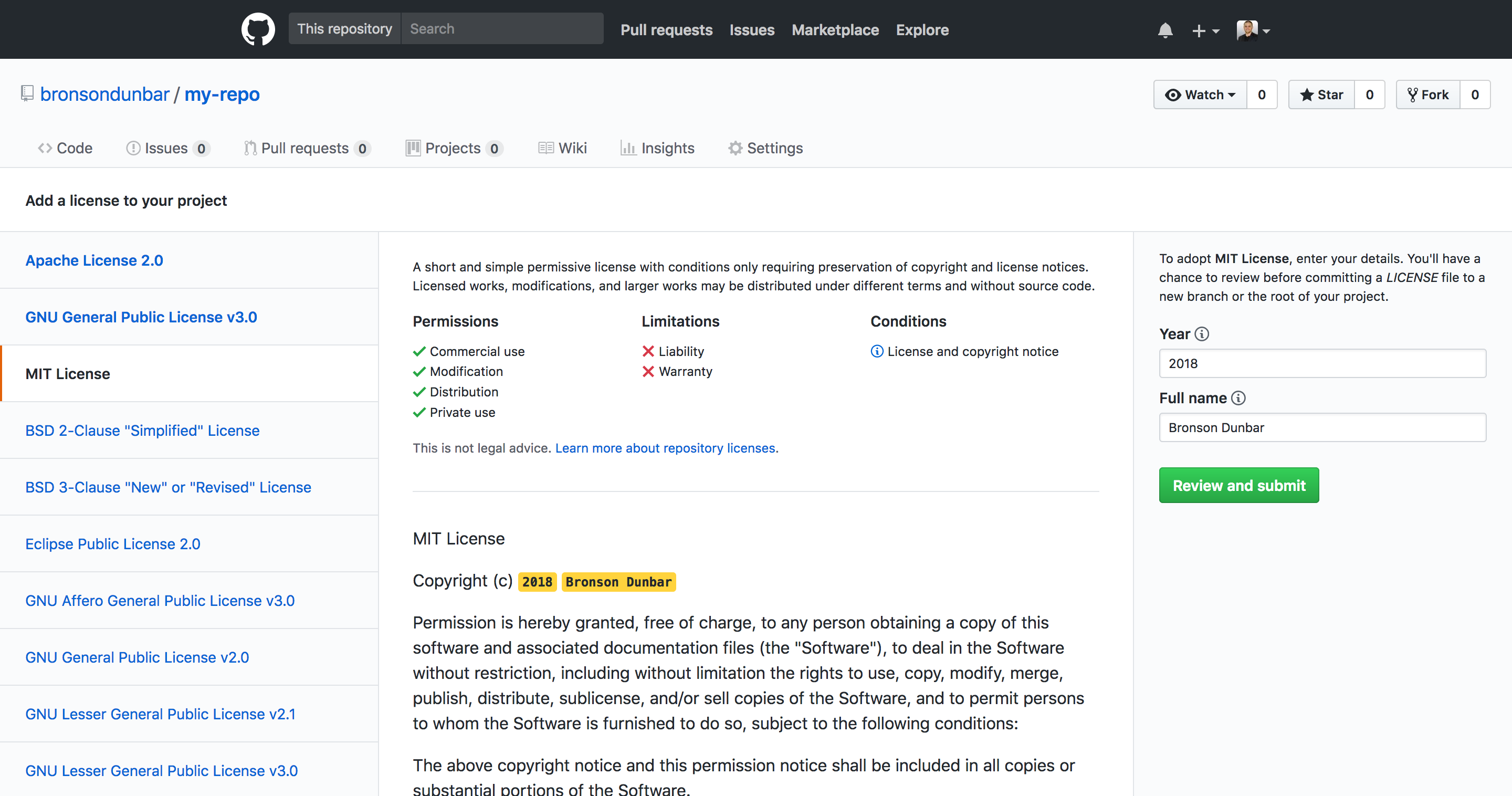Click the GitHub Octocat logo
This screenshot has width=1512, height=796.
point(258,29)
